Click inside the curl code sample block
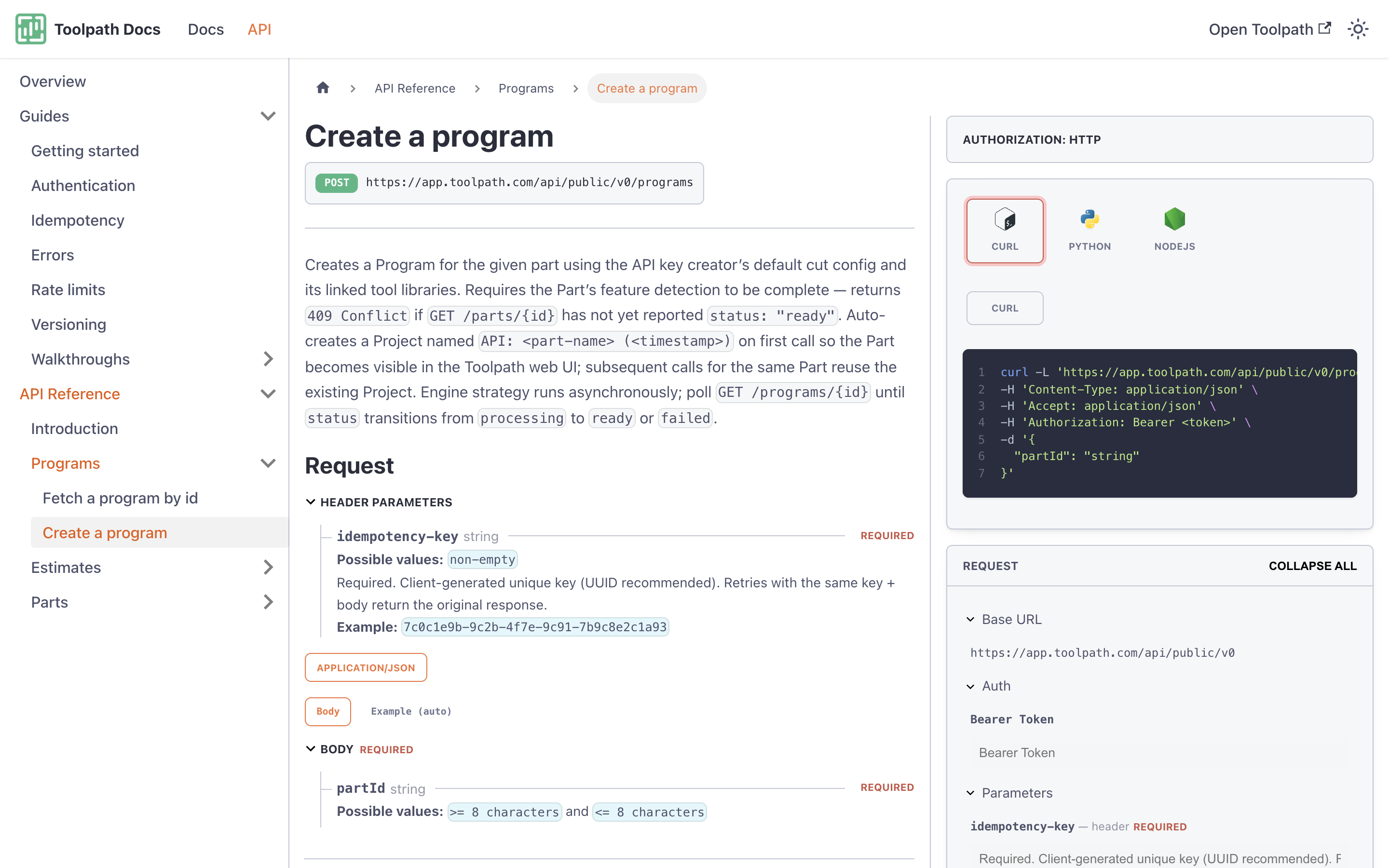Viewport: 1389px width, 868px height. click(x=1159, y=423)
